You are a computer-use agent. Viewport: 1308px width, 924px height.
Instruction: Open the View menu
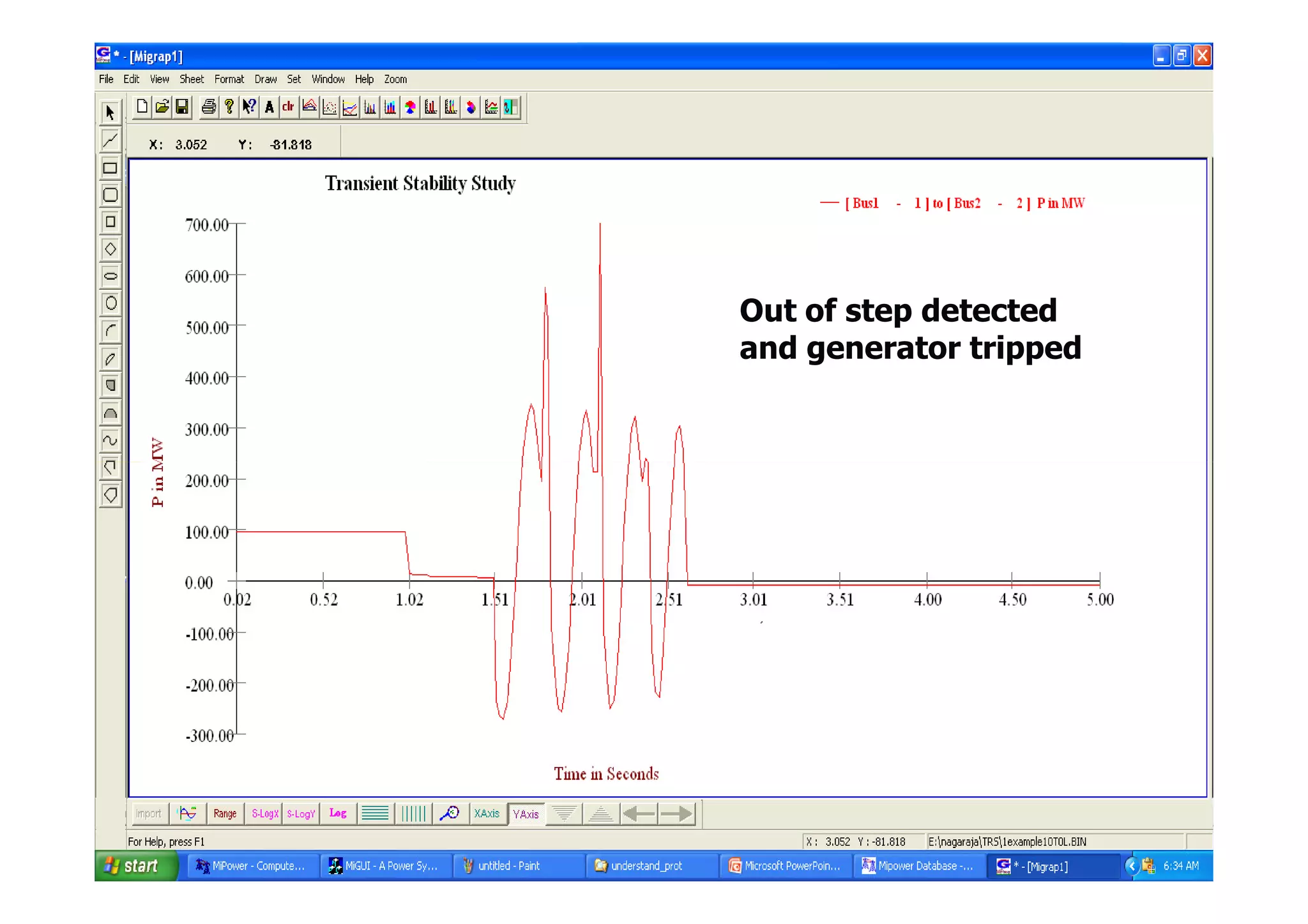click(159, 79)
